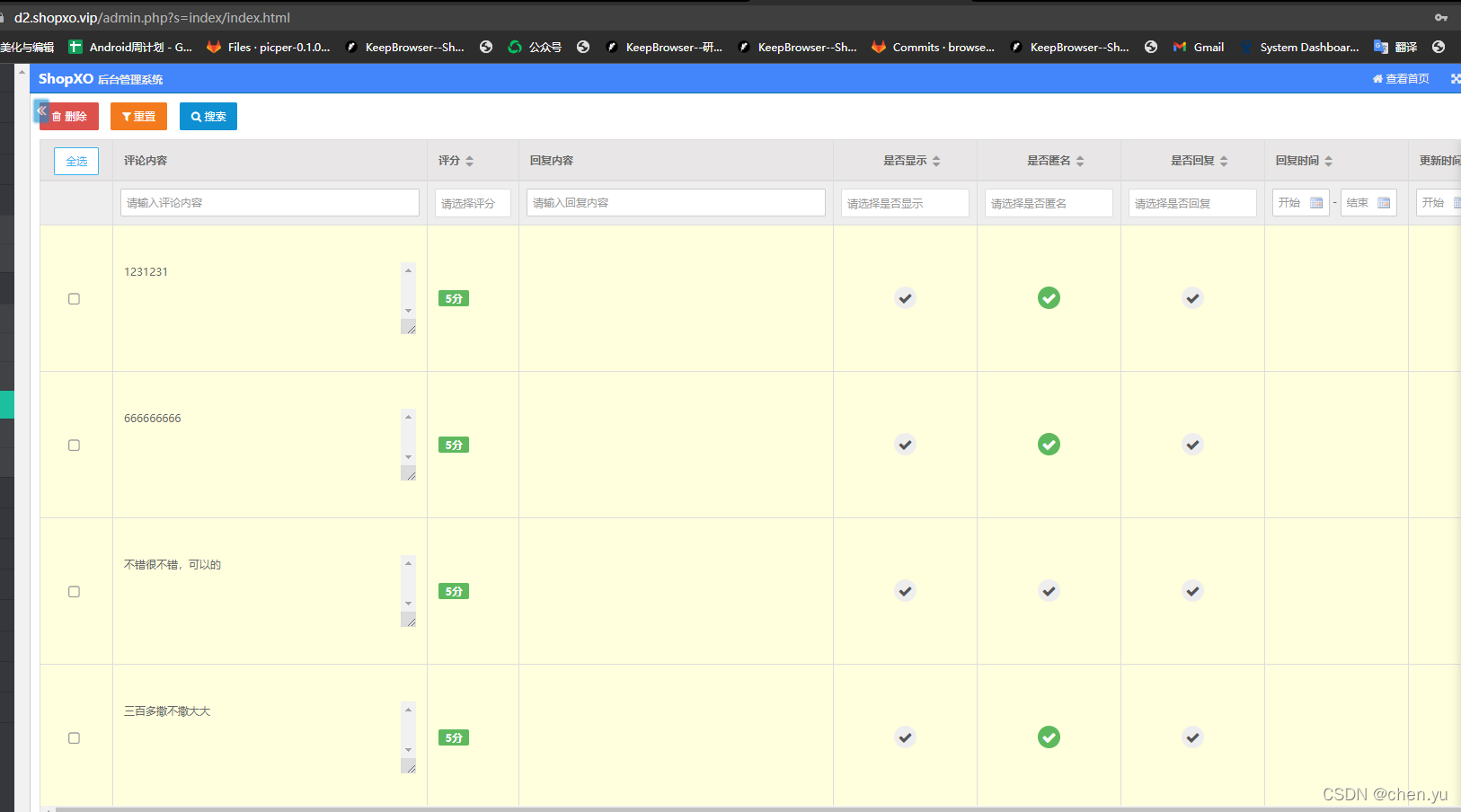
Task: Open the 请选择是否显示 dropdown
Action: pyautogui.click(x=905, y=203)
